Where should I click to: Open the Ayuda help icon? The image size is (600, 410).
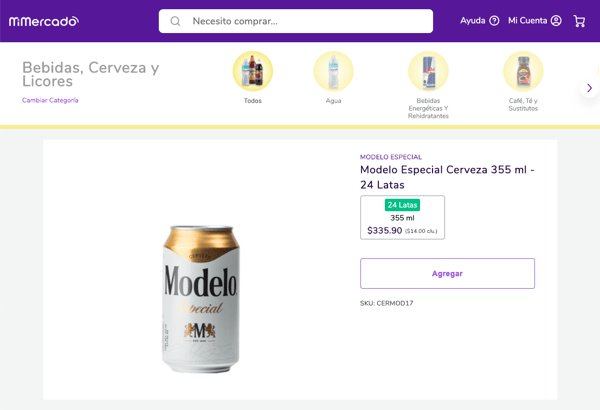[x=494, y=21]
